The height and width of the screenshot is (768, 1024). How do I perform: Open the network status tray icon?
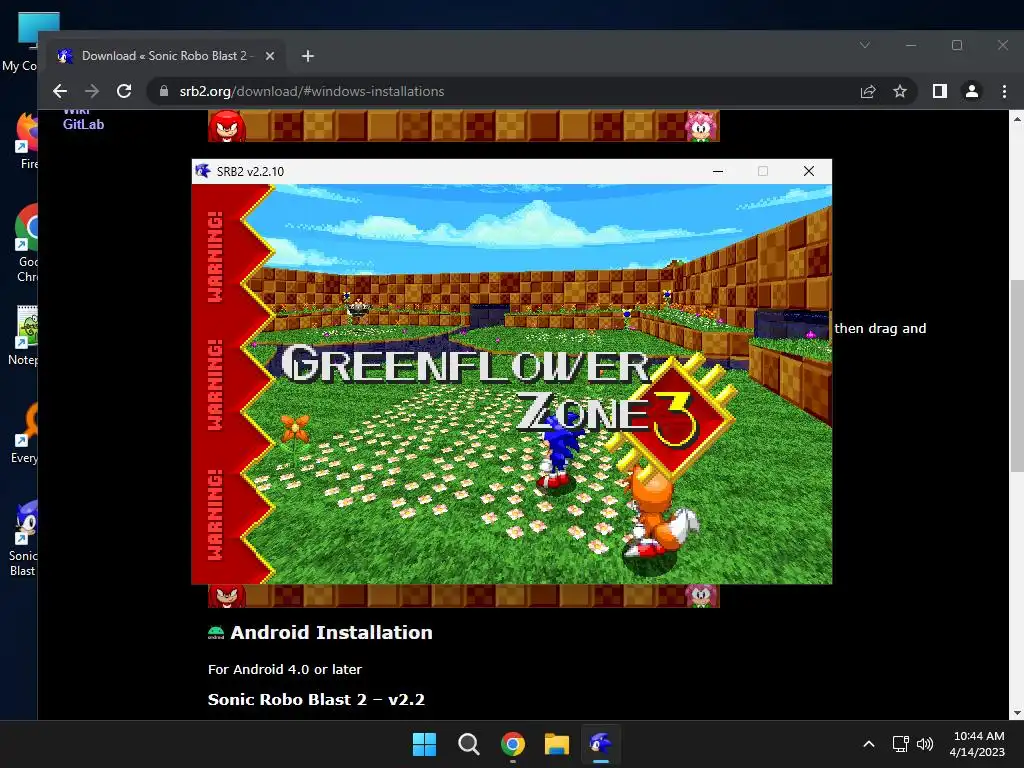click(901, 744)
